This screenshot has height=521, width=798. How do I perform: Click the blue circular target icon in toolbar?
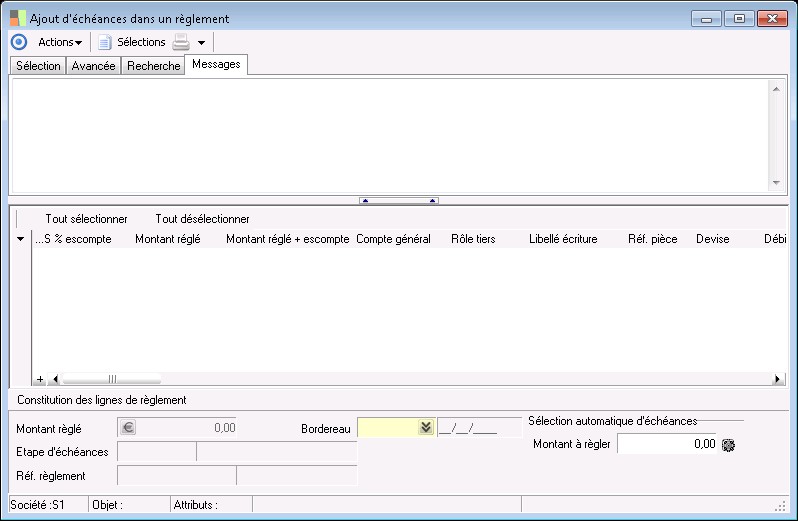18,42
